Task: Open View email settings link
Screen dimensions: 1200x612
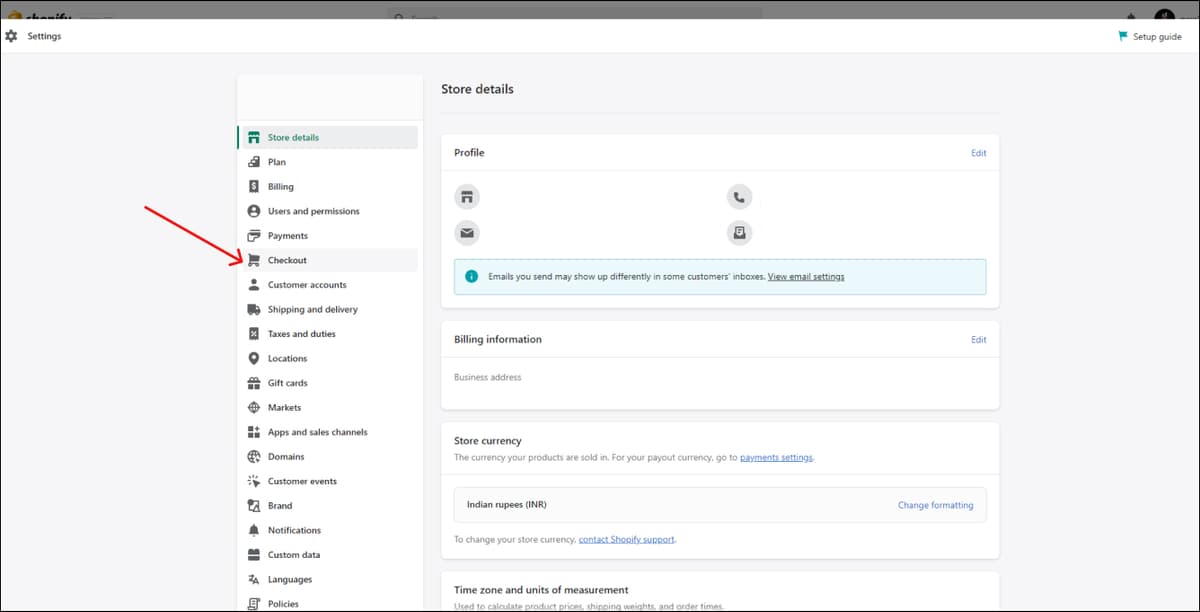Action: 806,276
